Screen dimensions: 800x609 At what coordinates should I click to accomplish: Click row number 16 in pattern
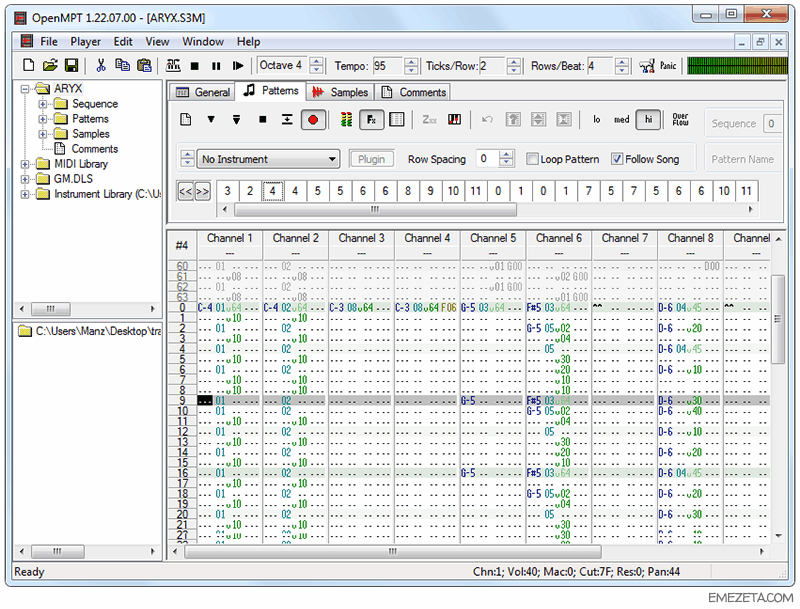pyautogui.click(x=182, y=473)
